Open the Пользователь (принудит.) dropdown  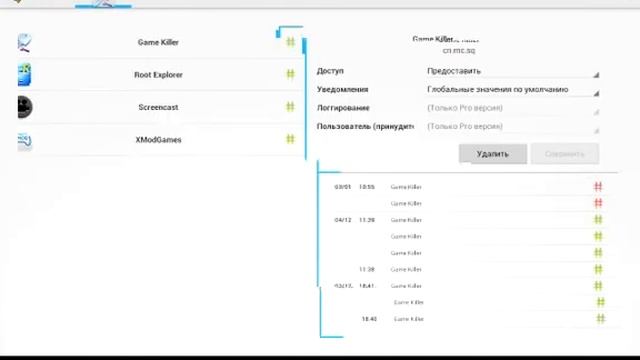point(513,127)
